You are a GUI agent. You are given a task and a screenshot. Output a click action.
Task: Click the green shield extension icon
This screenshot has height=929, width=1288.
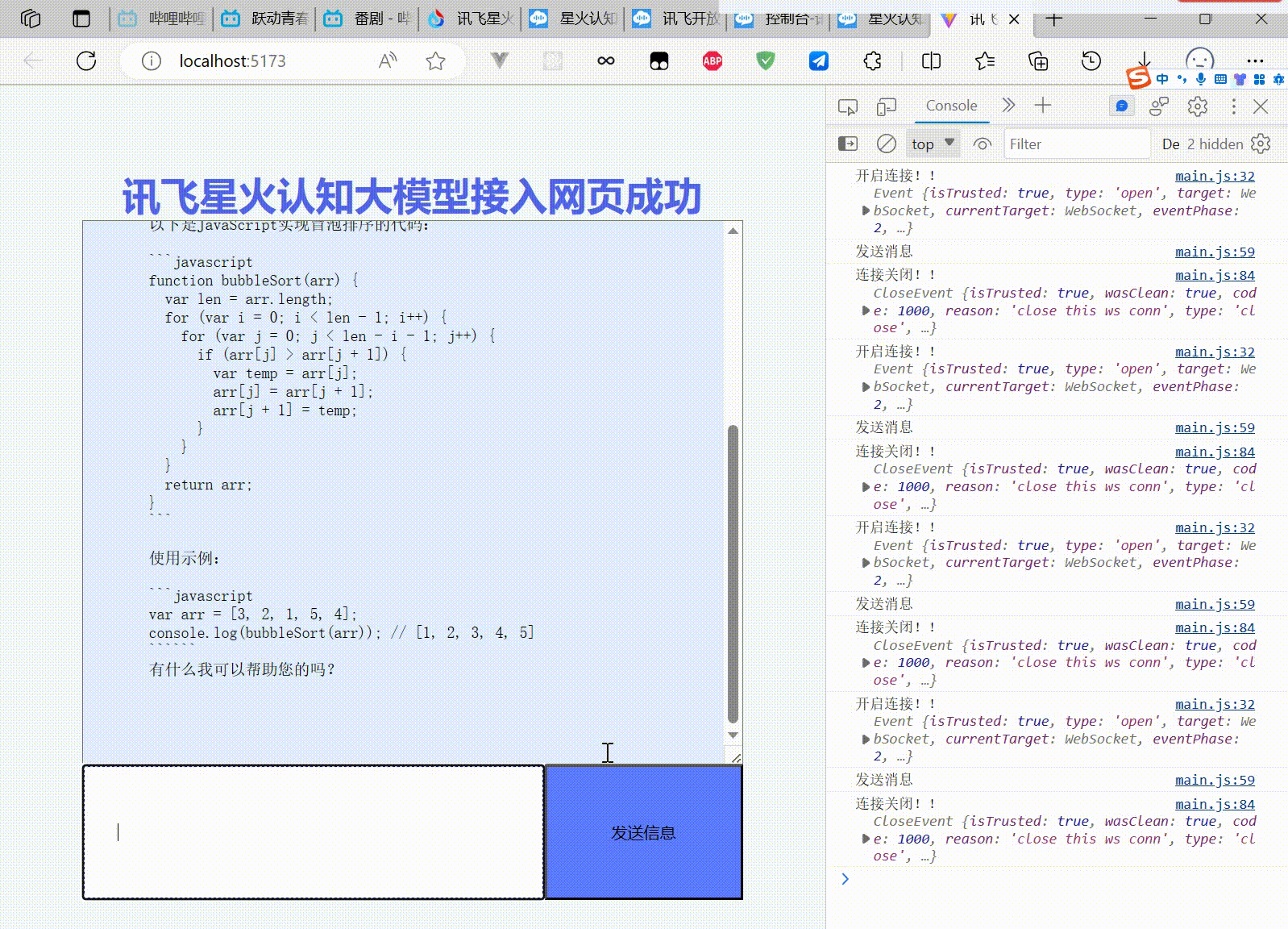click(x=766, y=60)
